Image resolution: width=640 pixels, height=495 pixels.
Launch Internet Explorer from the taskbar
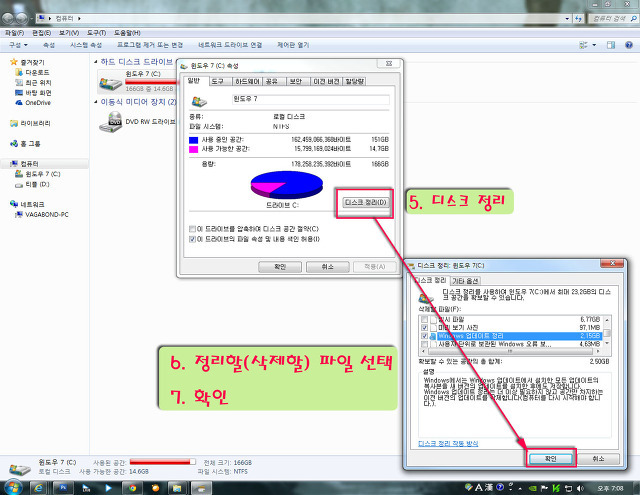(x=39, y=488)
